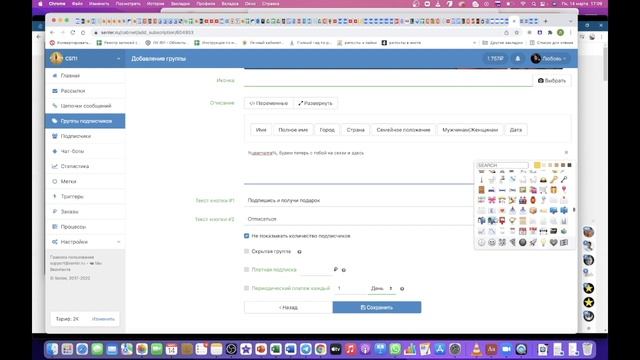Pick the red lantern emoji
Image resolution: width=640 pixels, height=360 pixels.
pyautogui.click(x=533, y=200)
